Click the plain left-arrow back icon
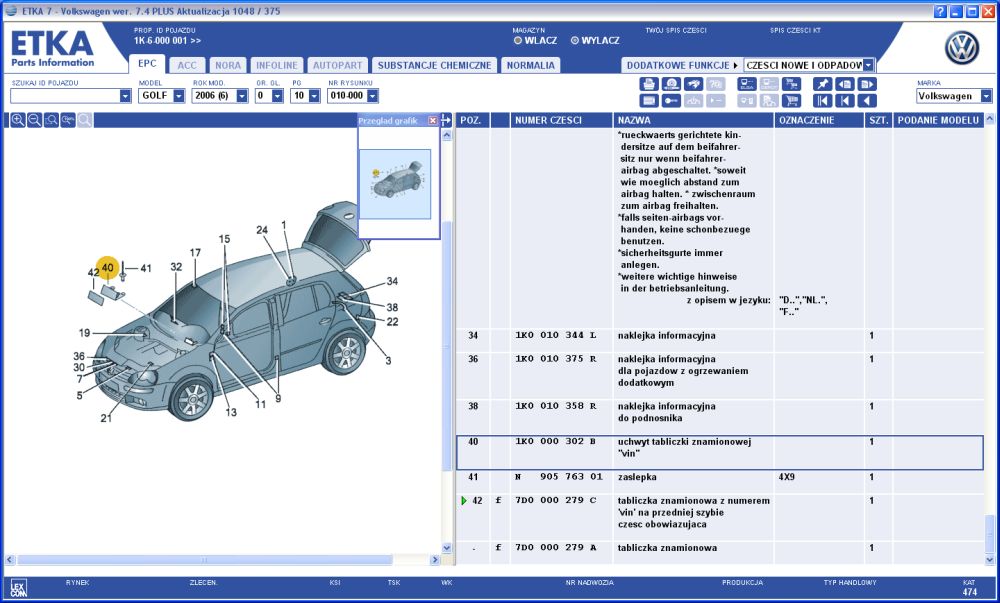The width and height of the screenshot is (1000, 603). point(867,101)
